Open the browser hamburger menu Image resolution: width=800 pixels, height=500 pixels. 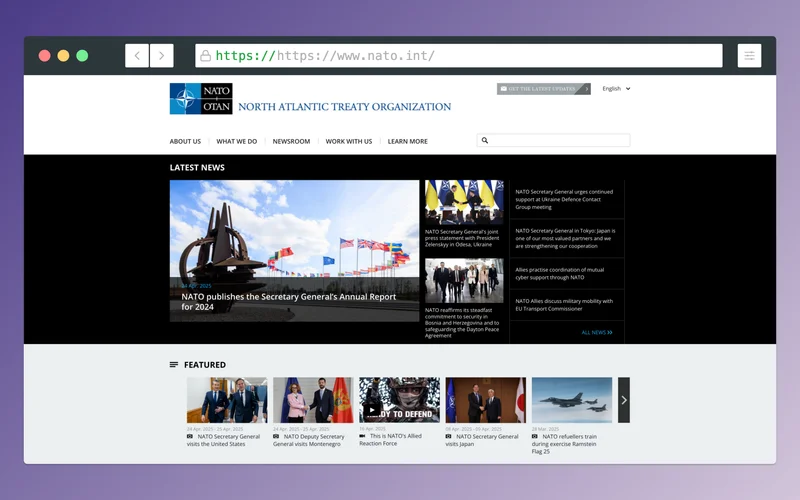tap(748, 56)
